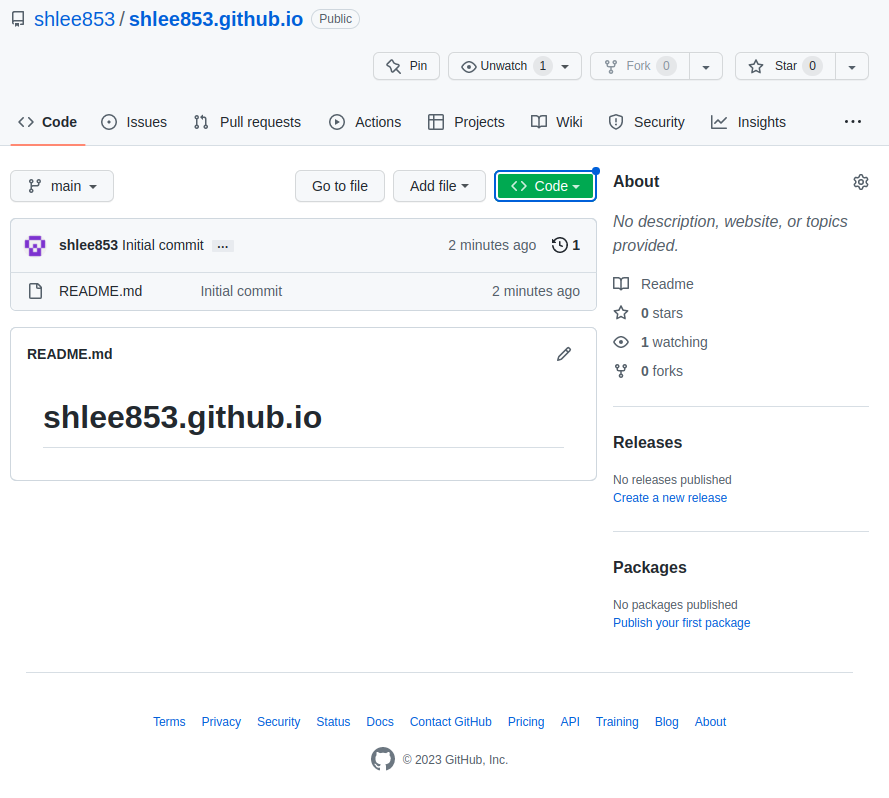Click the eye icon beside 1 watching
The image size is (889, 798).
621,342
